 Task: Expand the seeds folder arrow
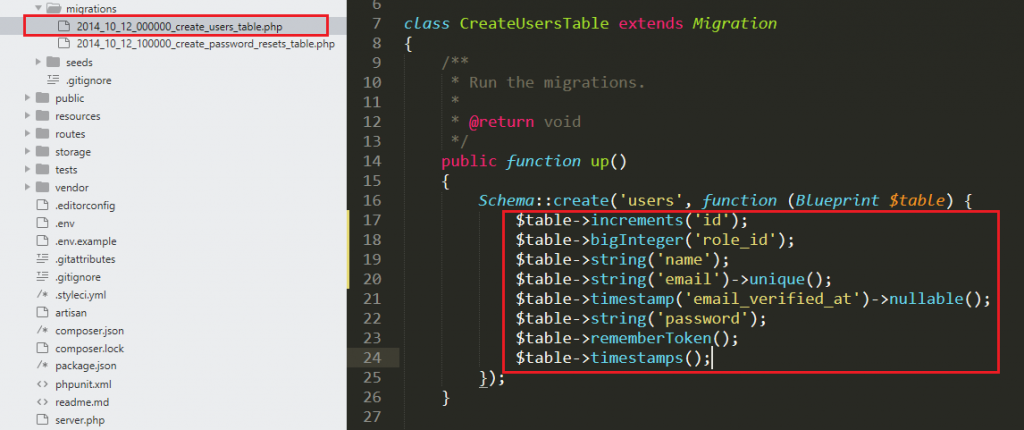point(38,62)
